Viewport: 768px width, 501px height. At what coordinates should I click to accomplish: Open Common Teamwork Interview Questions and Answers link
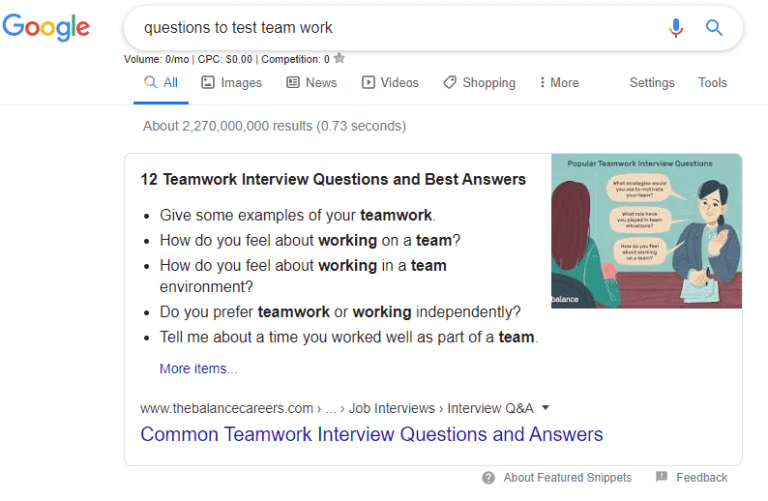point(372,434)
